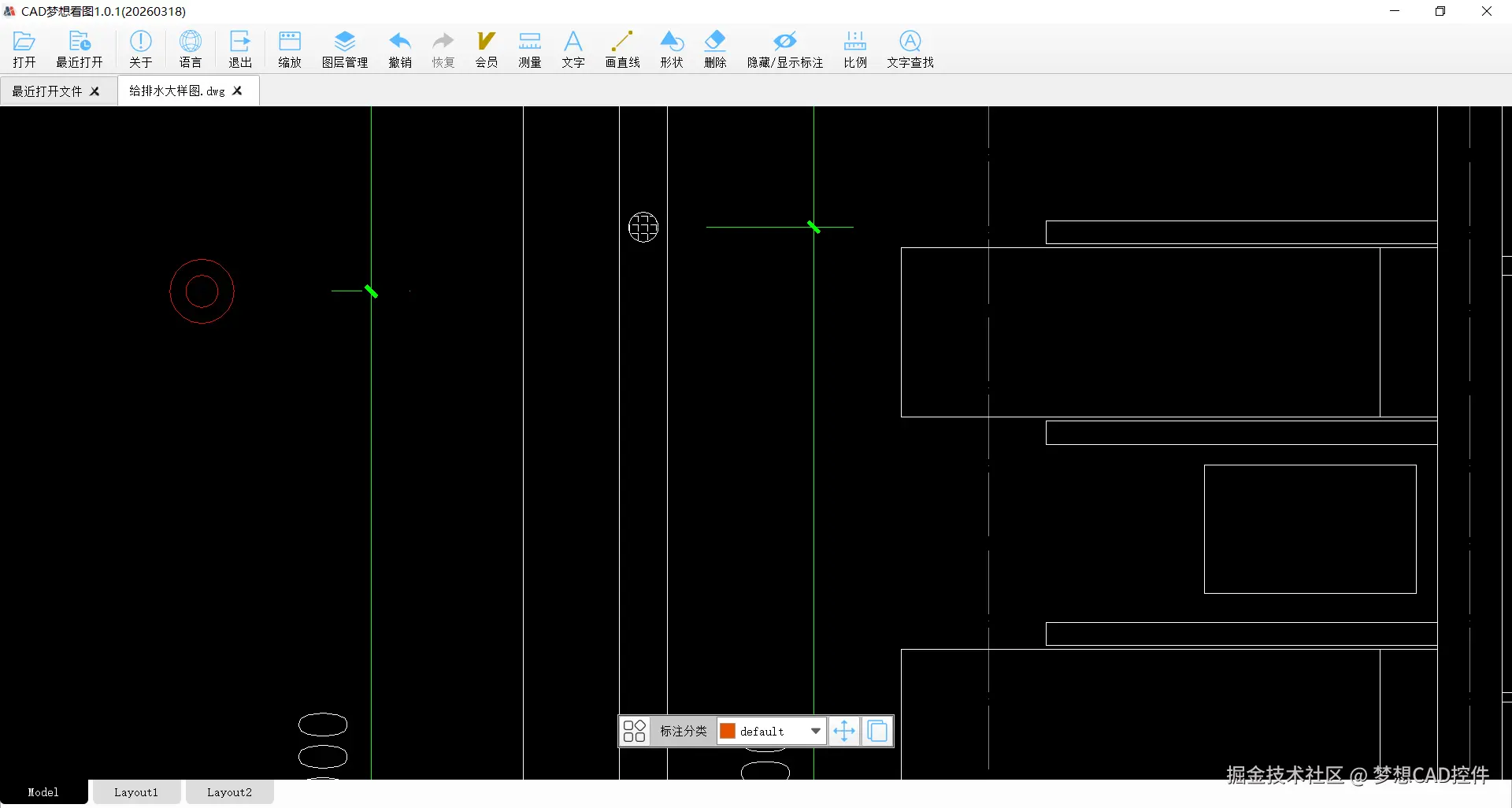1512x808 pixels.
Task: Show the 关于 (About) dialog
Action: tap(141, 50)
